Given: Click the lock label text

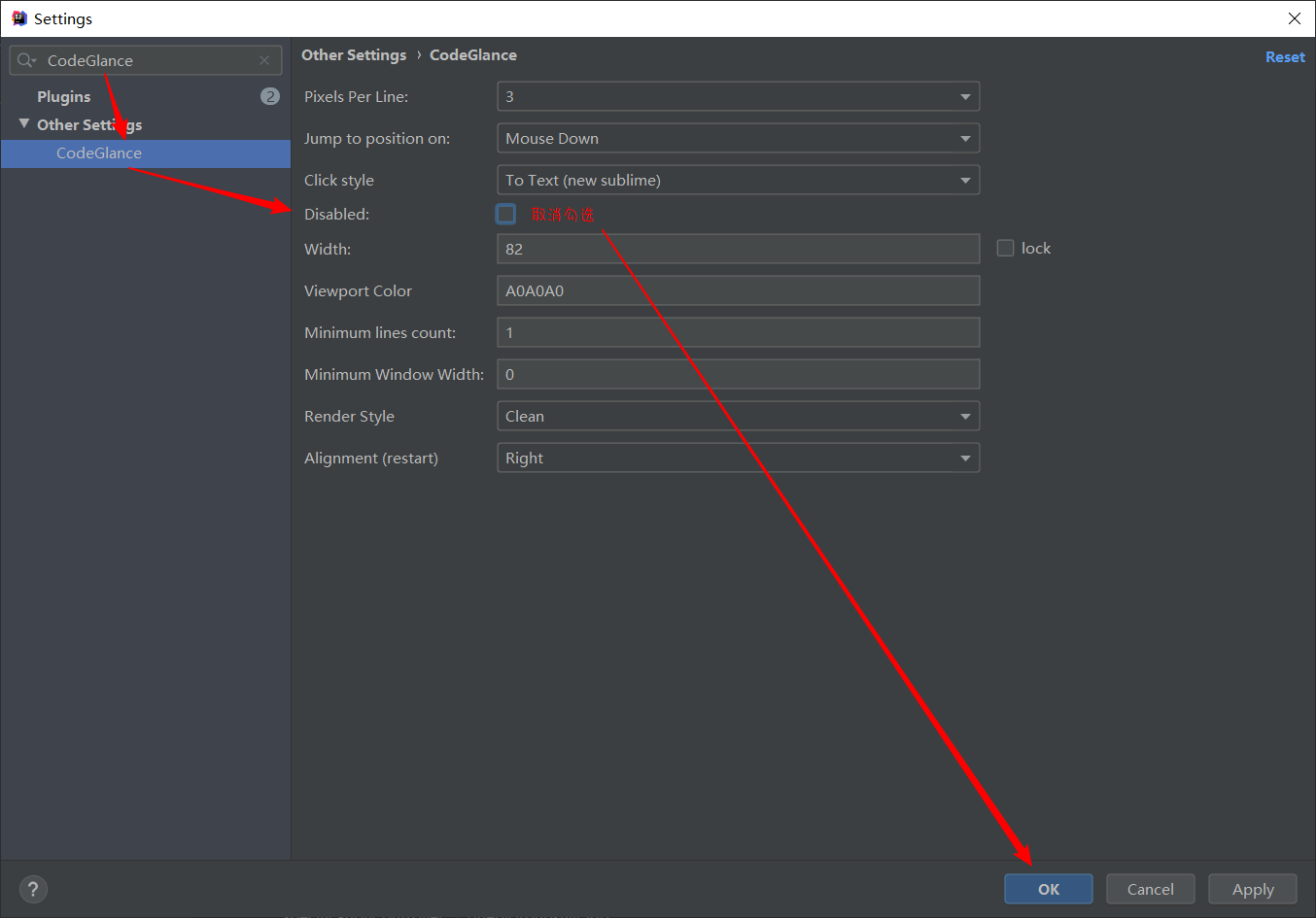Looking at the screenshot, I should (x=1036, y=249).
